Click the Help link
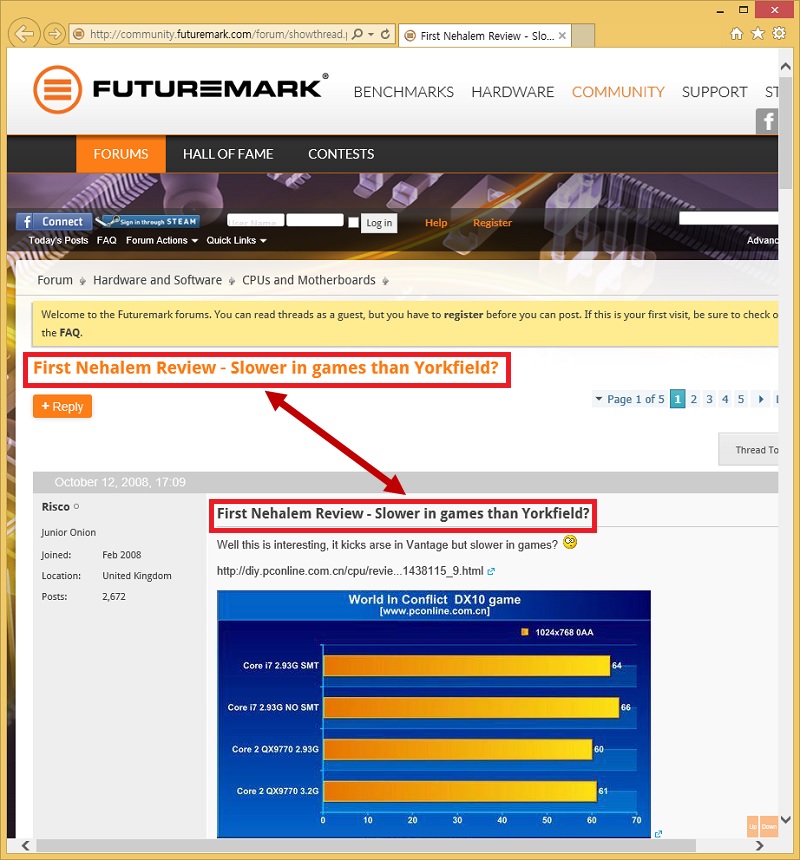 (436, 223)
